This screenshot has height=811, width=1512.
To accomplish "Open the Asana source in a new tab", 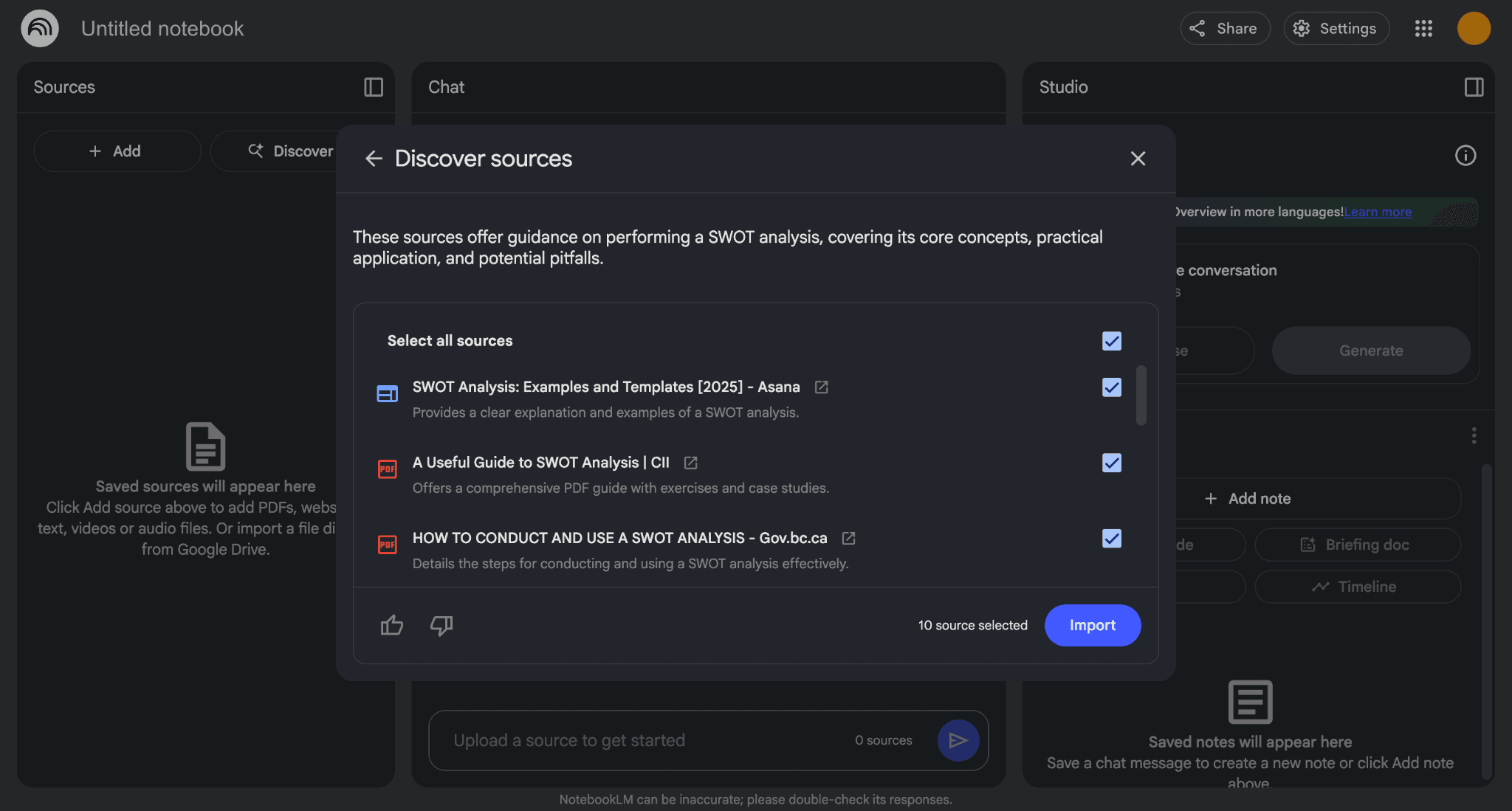I will (x=821, y=387).
